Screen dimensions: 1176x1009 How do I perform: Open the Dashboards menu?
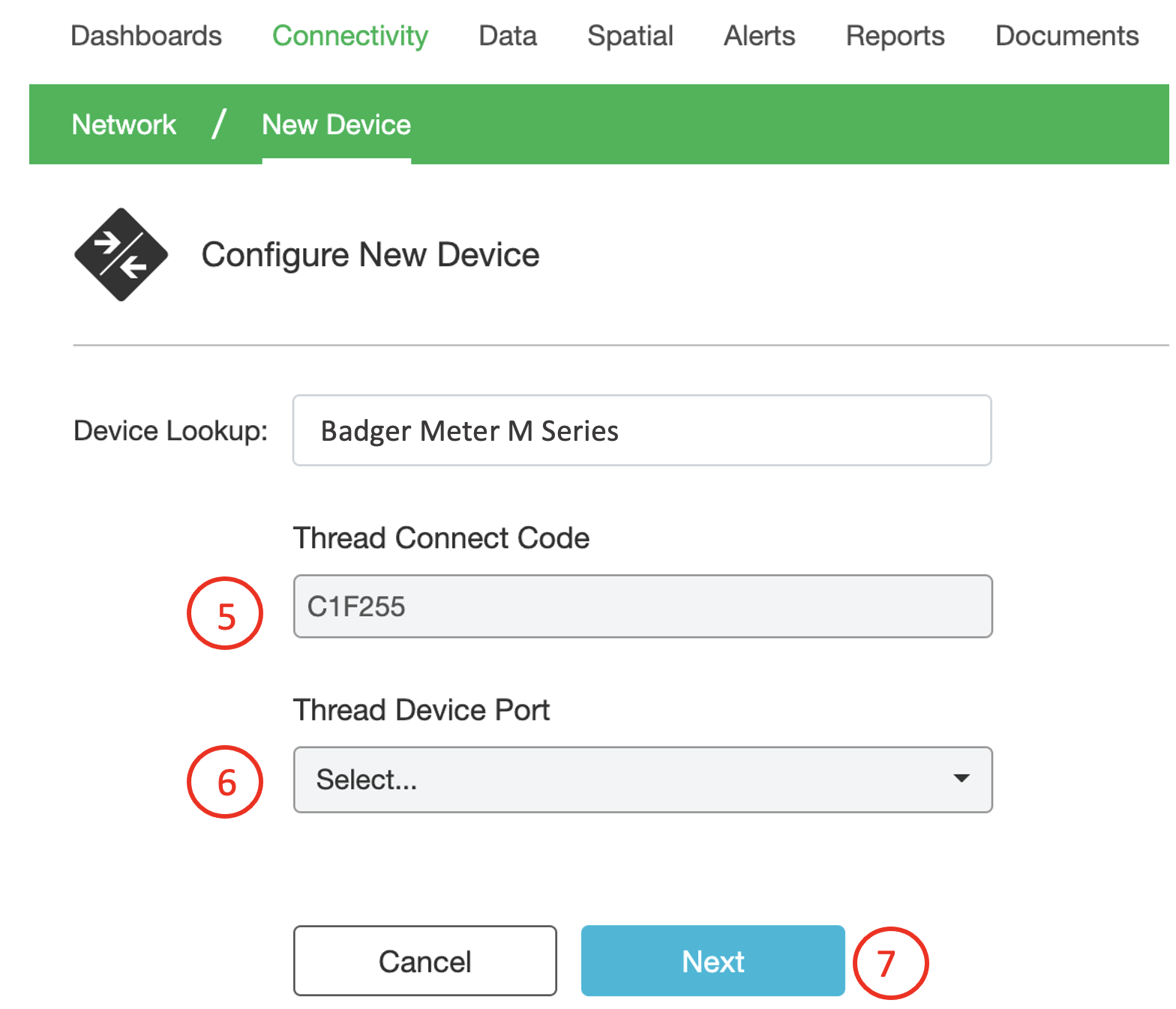(x=146, y=36)
